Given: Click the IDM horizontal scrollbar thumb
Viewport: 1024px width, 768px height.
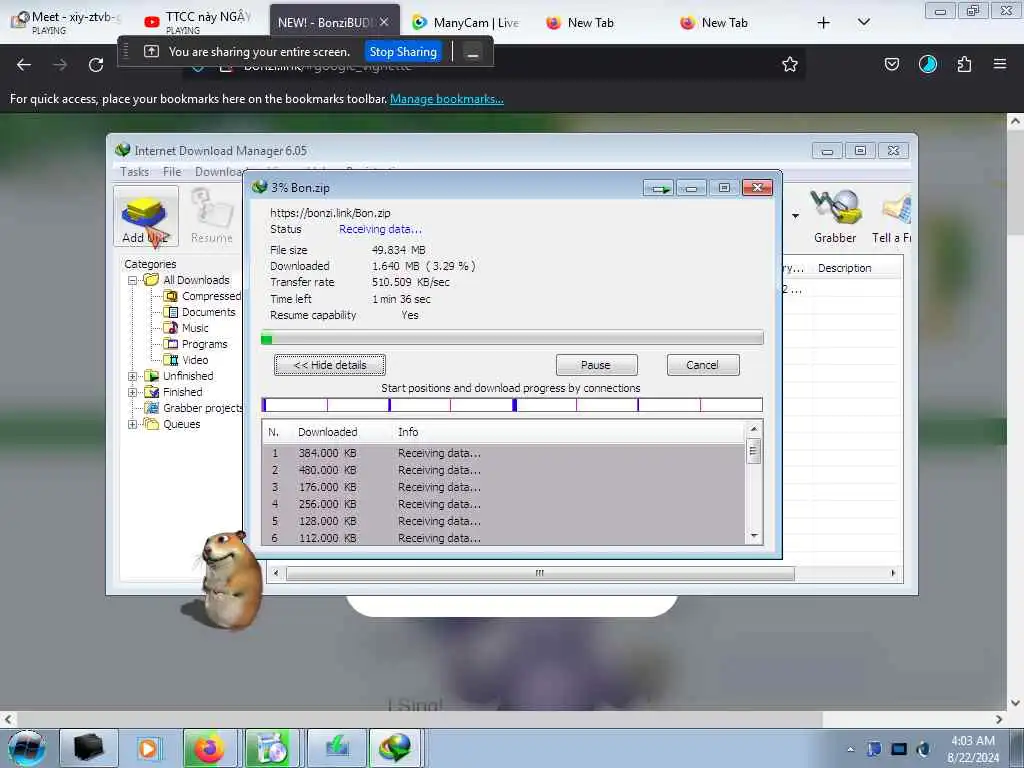Looking at the screenshot, I should (x=540, y=573).
